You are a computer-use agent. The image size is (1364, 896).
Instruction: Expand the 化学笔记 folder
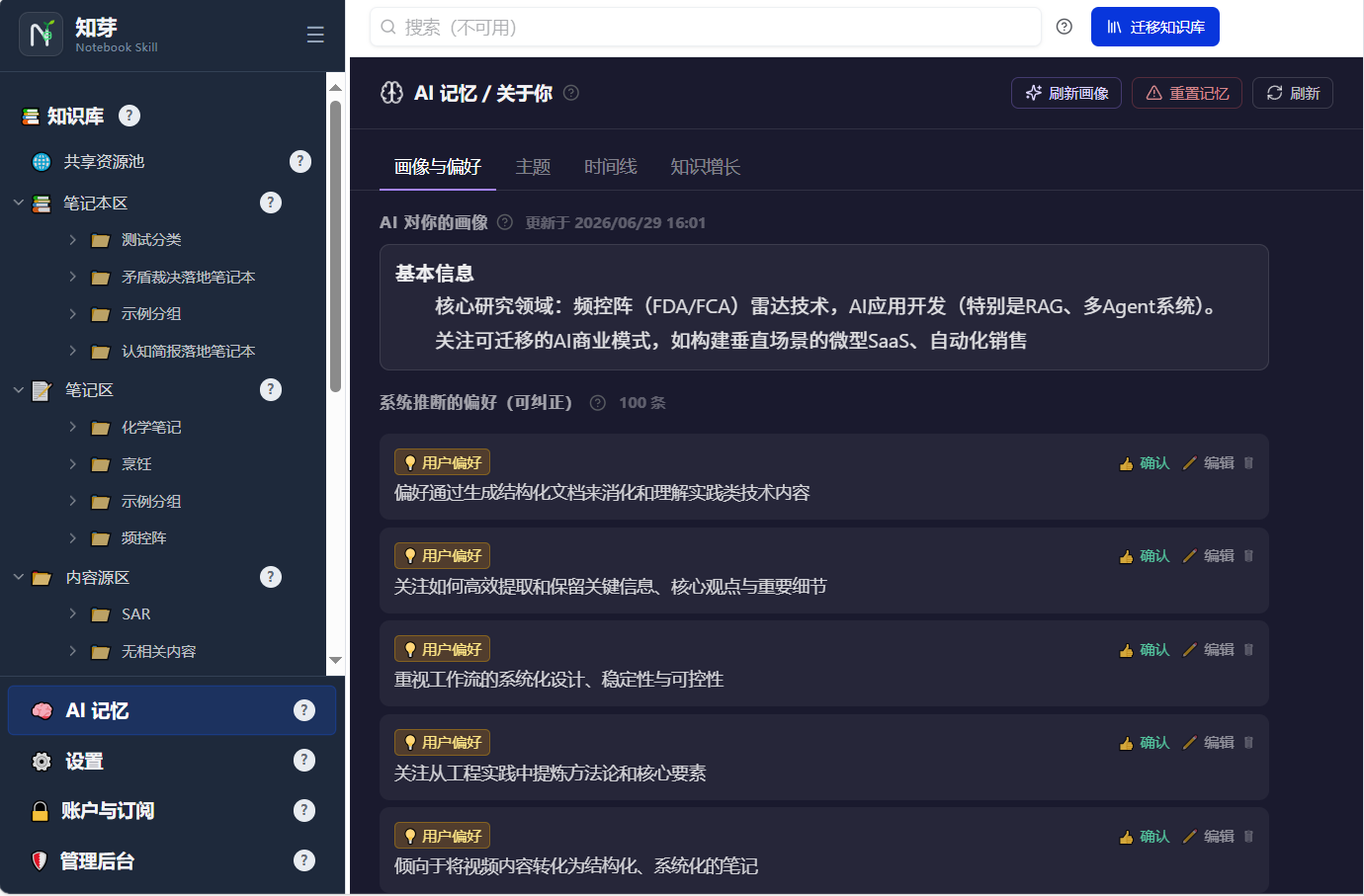click(x=72, y=427)
